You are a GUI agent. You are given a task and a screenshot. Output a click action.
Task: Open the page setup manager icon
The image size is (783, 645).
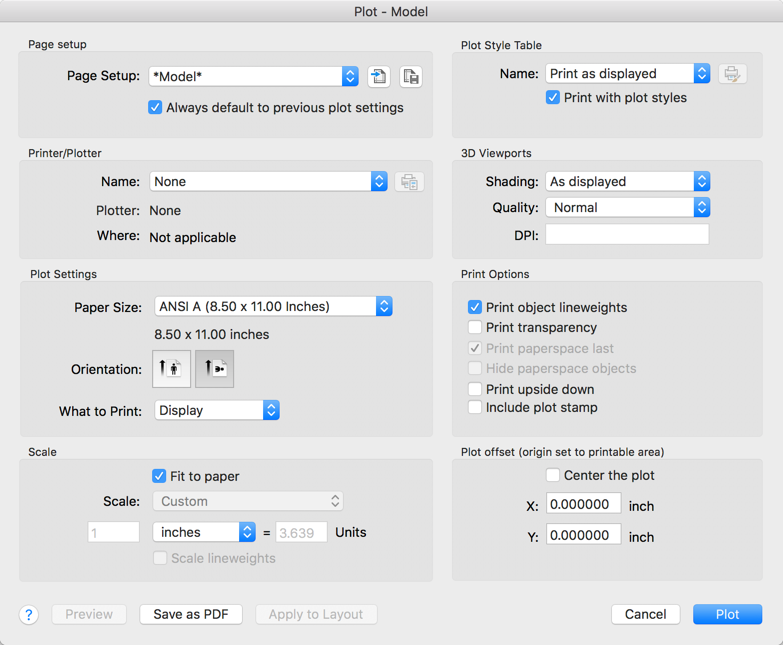coord(410,77)
